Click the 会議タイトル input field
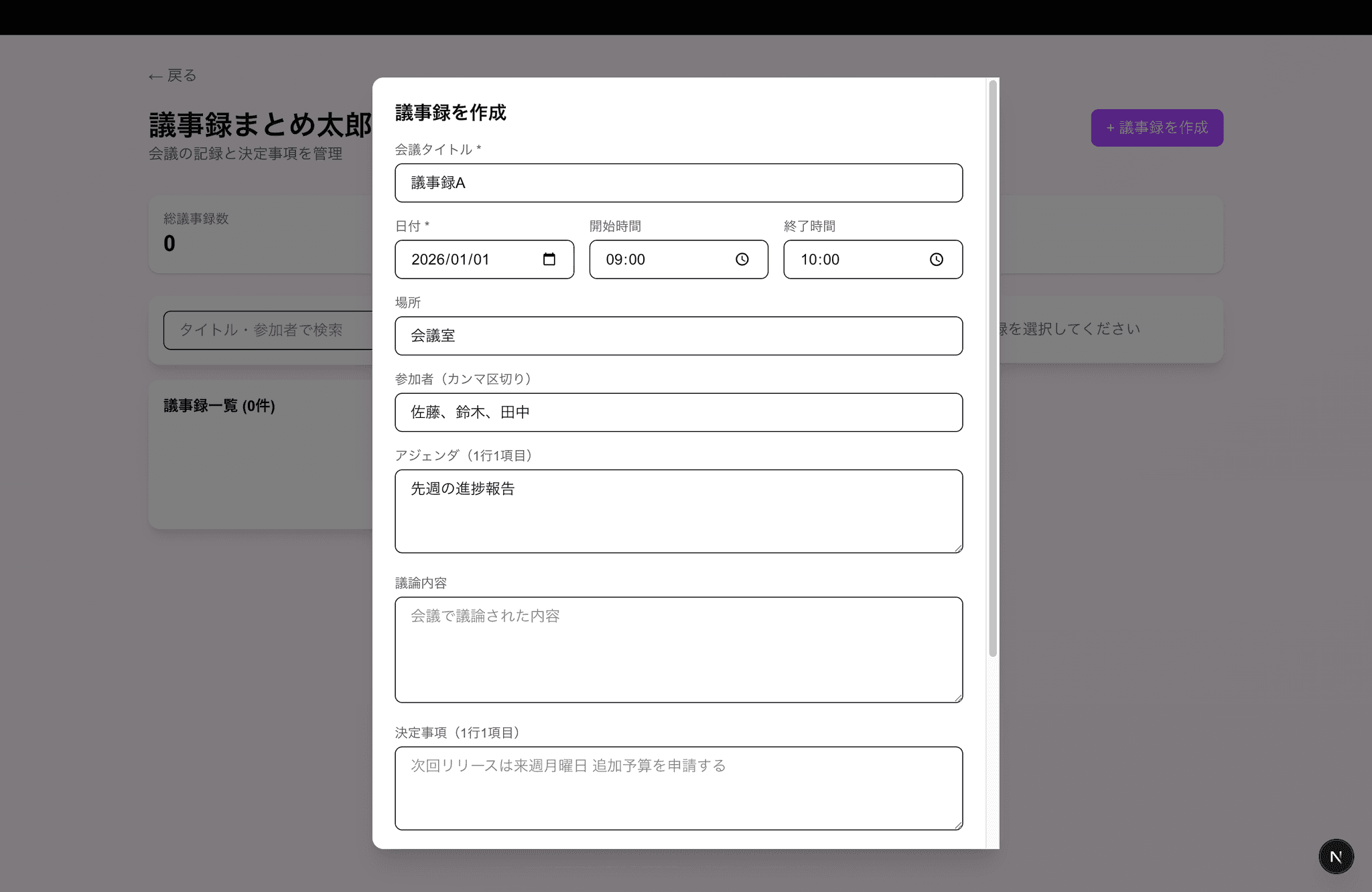This screenshot has height=892, width=1372. pos(678,183)
